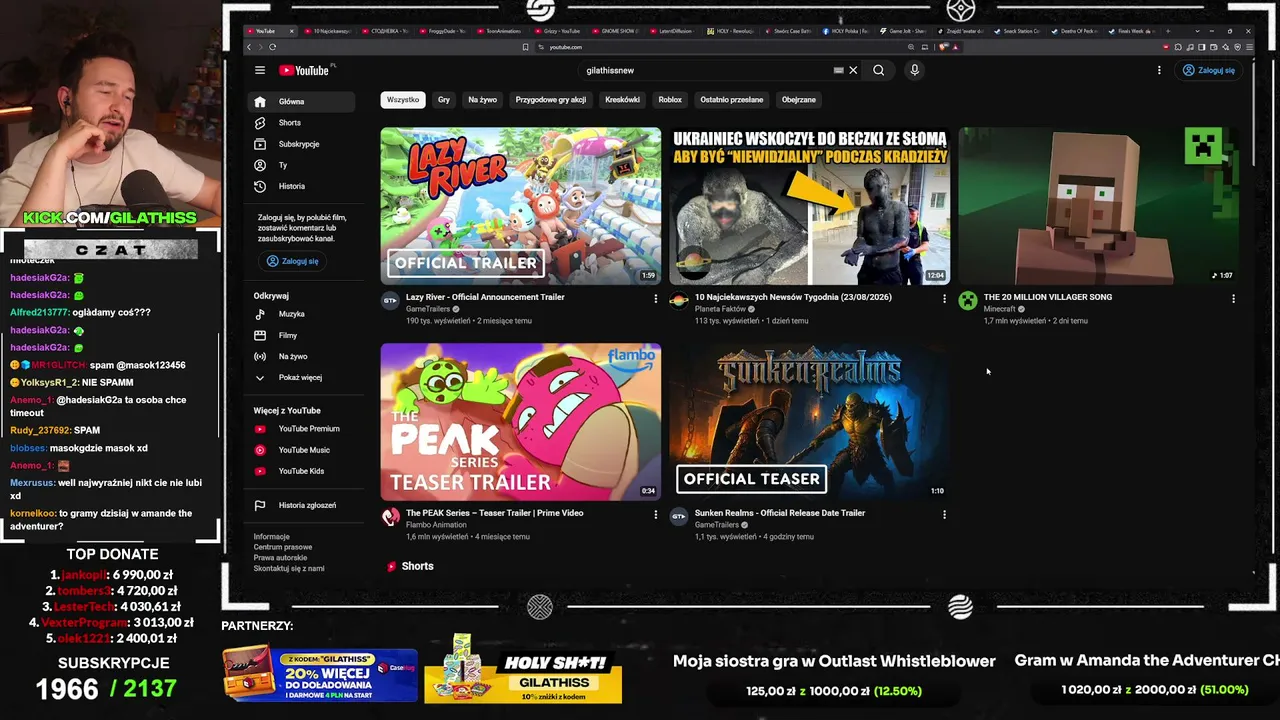Open Historia in the sidebar
The image size is (1280, 720).
(x=300, y=186)
